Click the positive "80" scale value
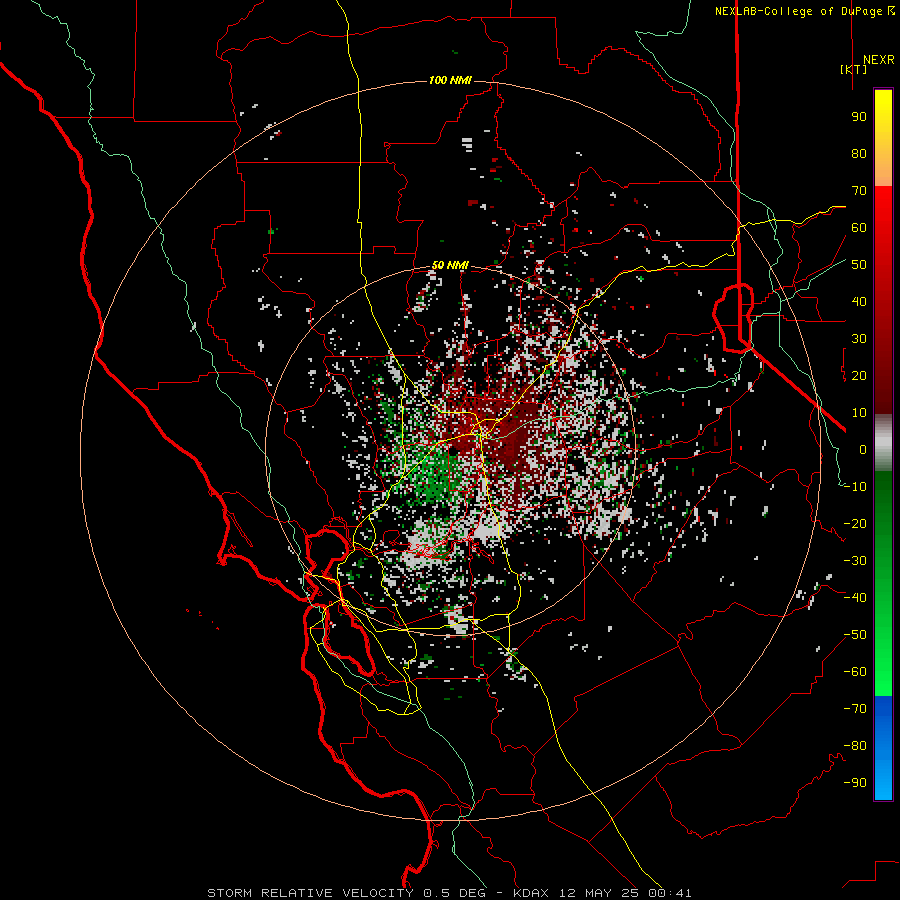 [859, 154]
